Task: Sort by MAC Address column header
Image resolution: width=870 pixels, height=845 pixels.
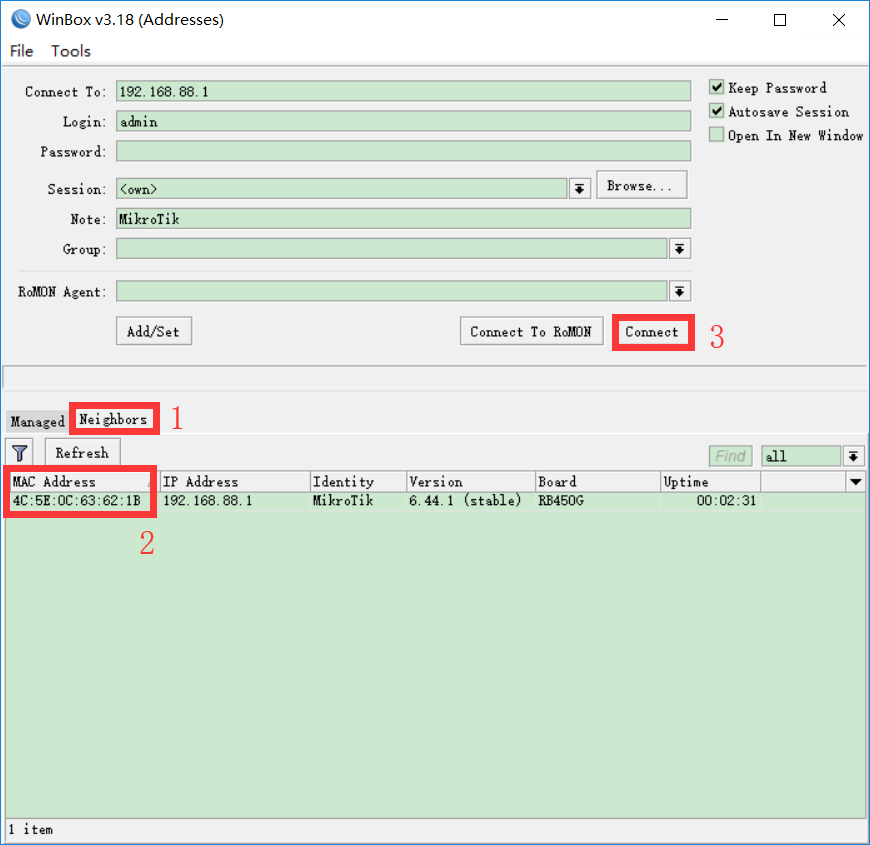Action: pyautogui.click(x=82, y=482)
